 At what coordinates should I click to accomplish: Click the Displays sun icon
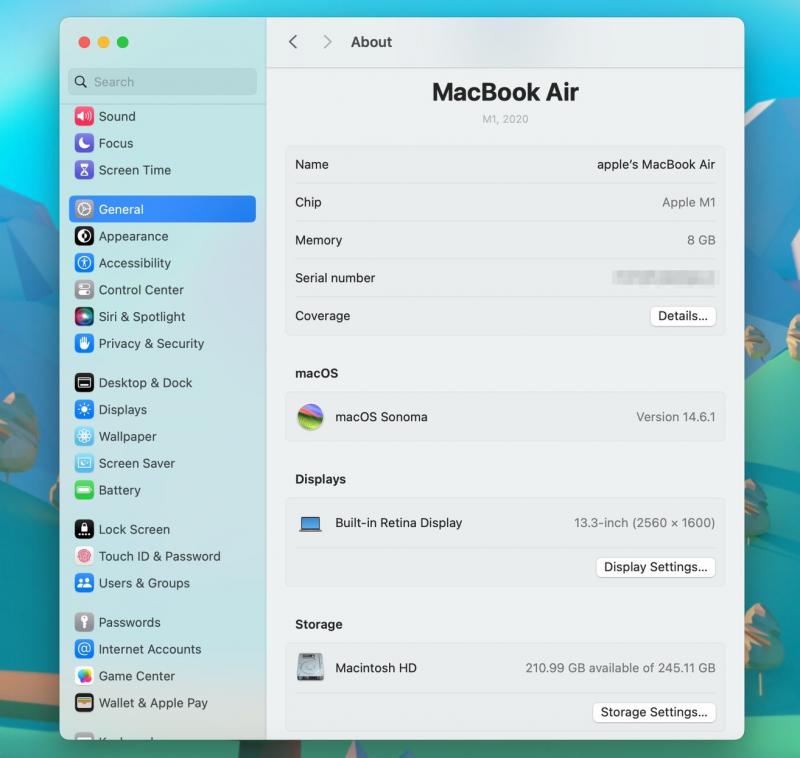click(x=84, y=410)
